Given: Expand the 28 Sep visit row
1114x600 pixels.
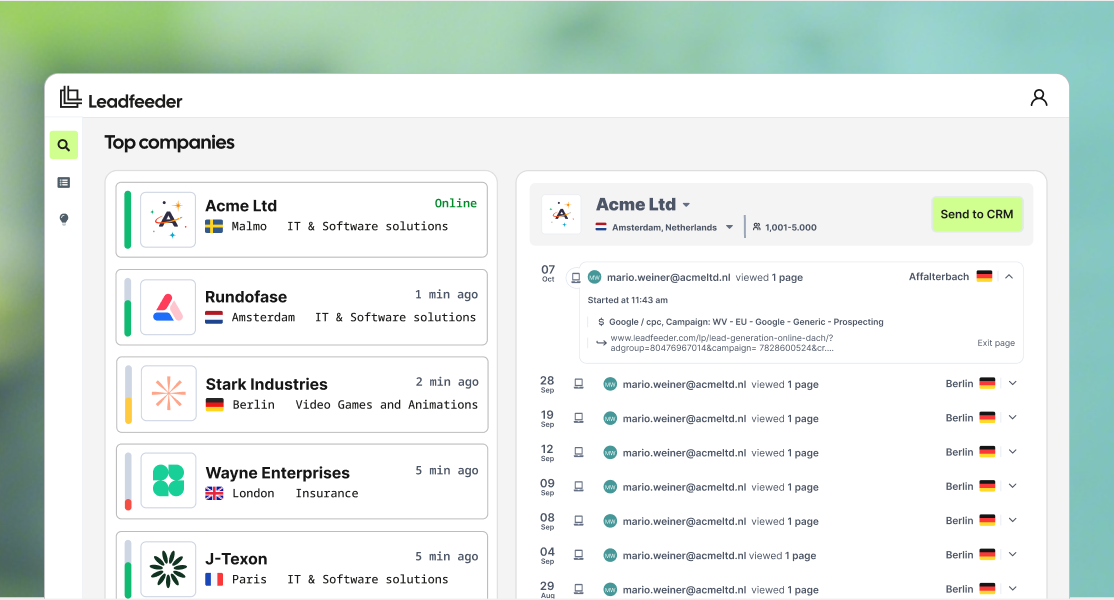Looking at the screenshot, I should point(1012,383).
